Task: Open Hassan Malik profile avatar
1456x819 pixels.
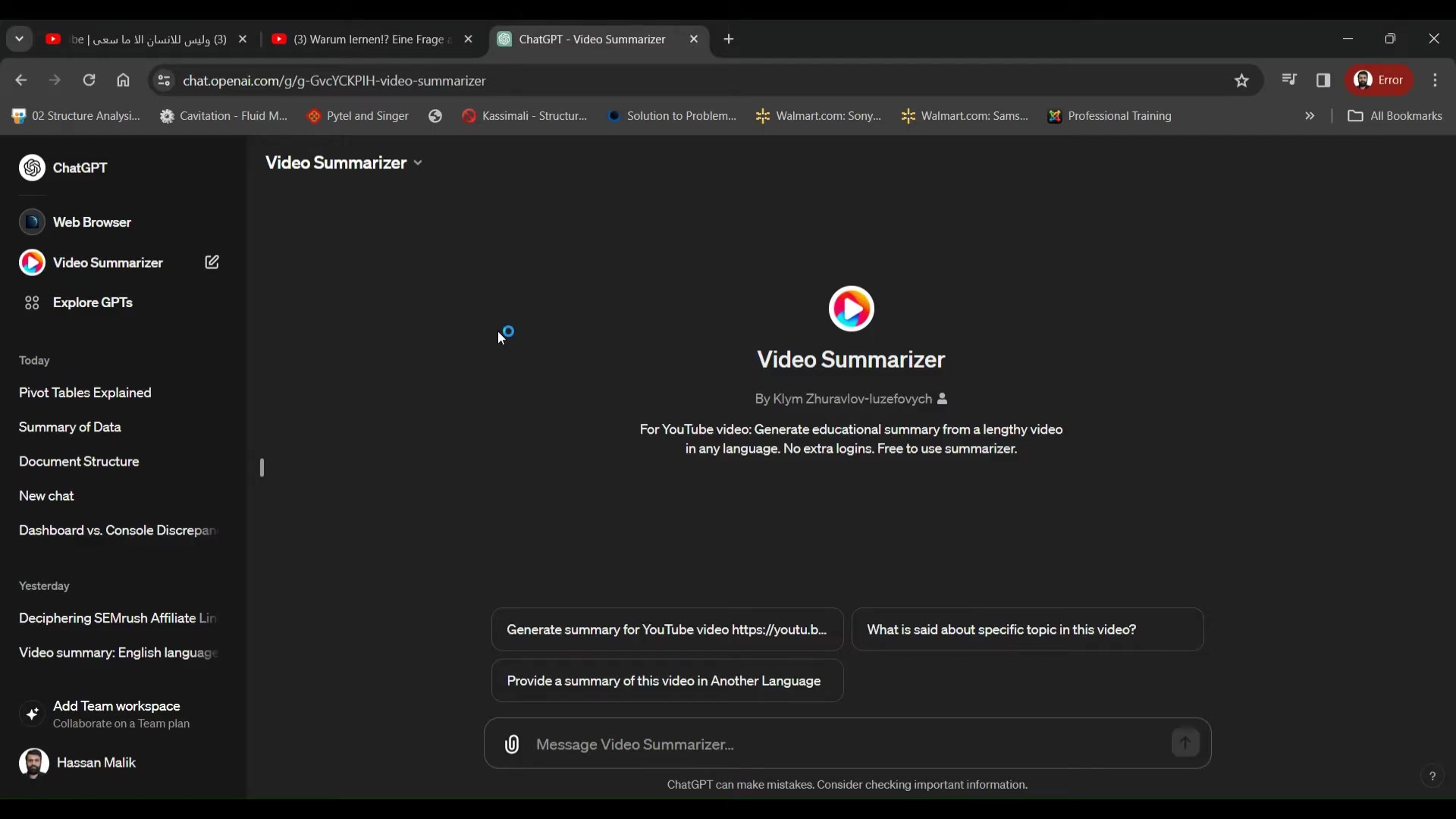Action: point(33,763)
